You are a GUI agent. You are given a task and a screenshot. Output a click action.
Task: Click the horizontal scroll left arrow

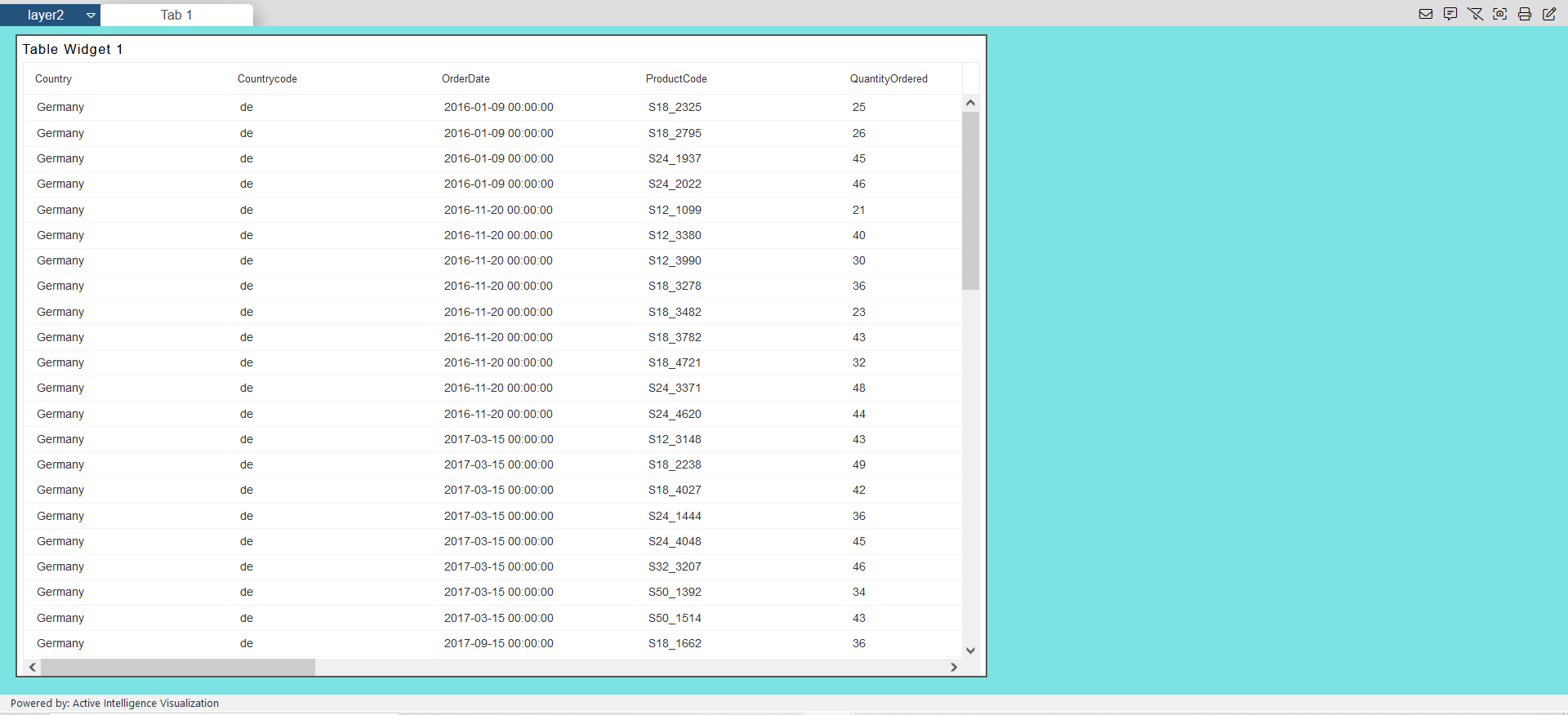(33, 667)
